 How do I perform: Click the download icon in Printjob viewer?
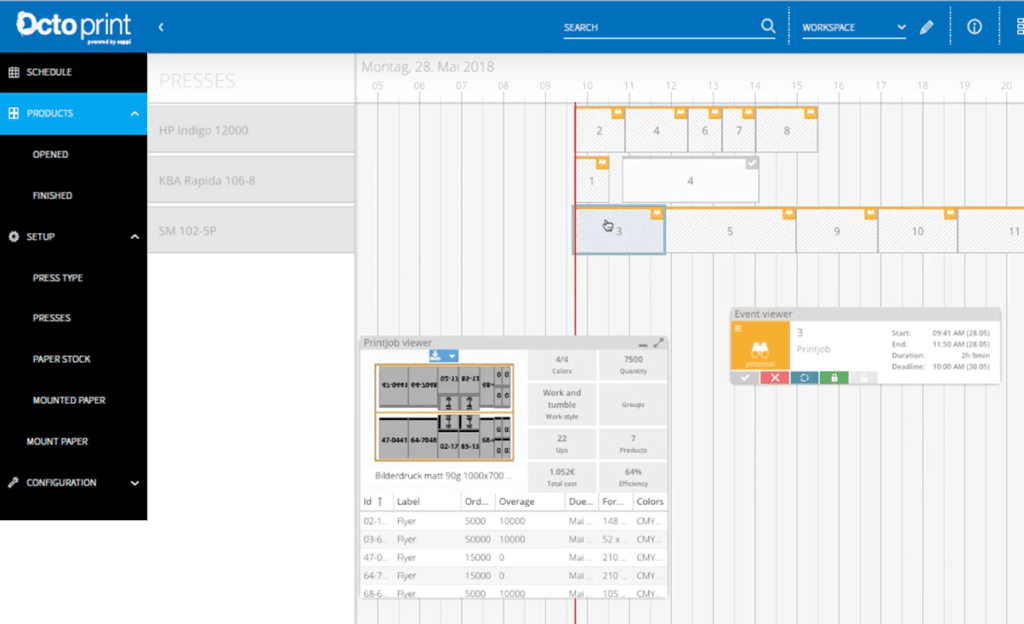[436, 355]
